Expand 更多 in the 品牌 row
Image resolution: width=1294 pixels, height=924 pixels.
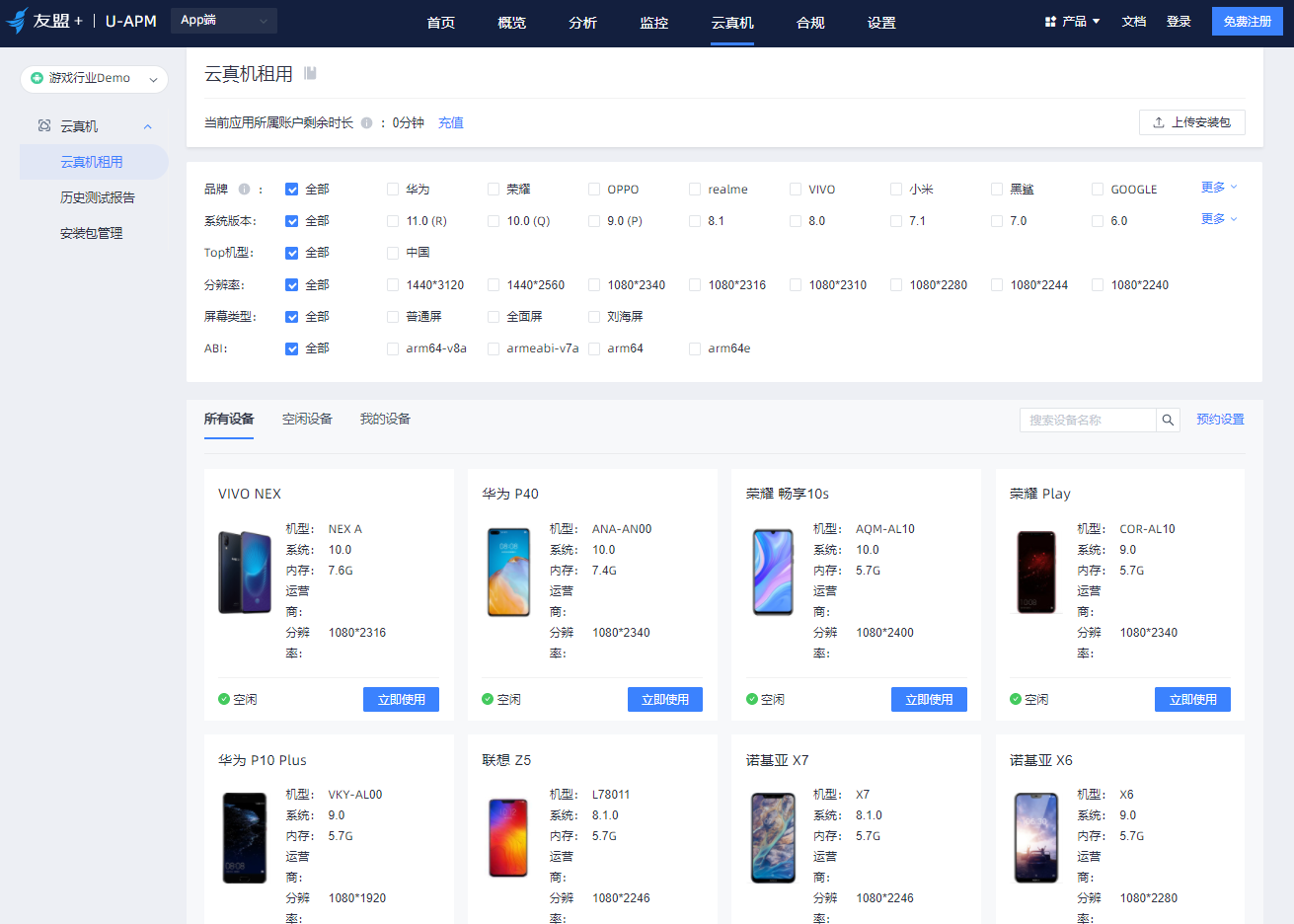point(1219,188)
